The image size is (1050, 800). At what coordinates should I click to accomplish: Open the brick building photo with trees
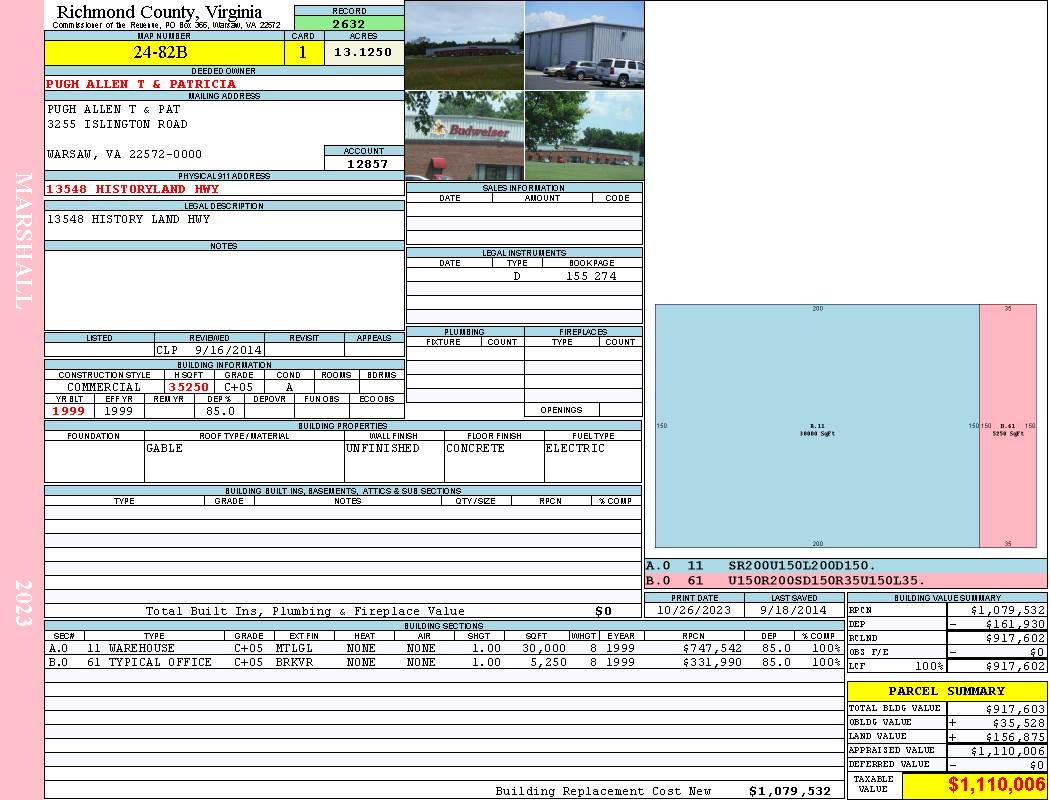[x=584, y=135]
